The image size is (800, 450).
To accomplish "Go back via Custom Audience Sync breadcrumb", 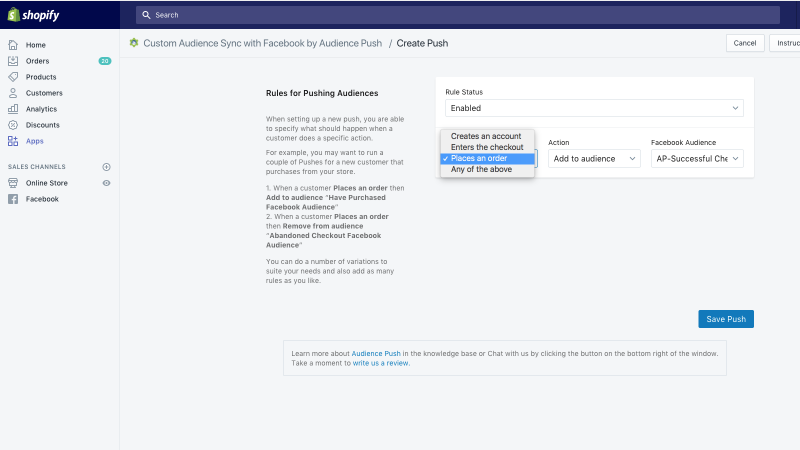I will [x=262, y=43].
